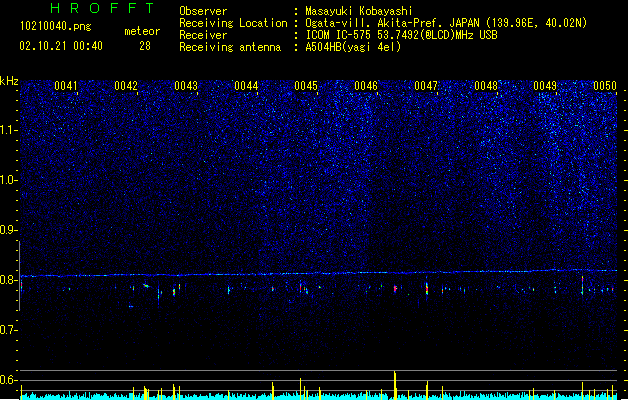The width and height of the screenshot is (629, 400).
Task: Click the 0049 time marker
Action: coord(545,86)
